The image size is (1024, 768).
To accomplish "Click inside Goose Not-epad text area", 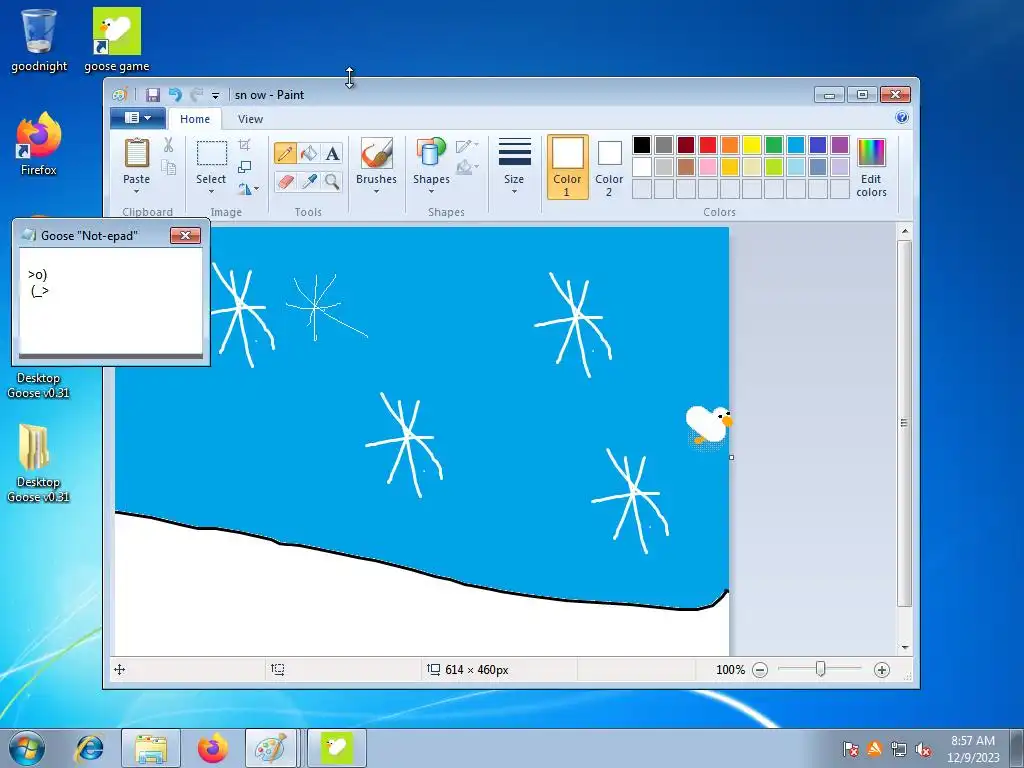I will click(111, 300).
